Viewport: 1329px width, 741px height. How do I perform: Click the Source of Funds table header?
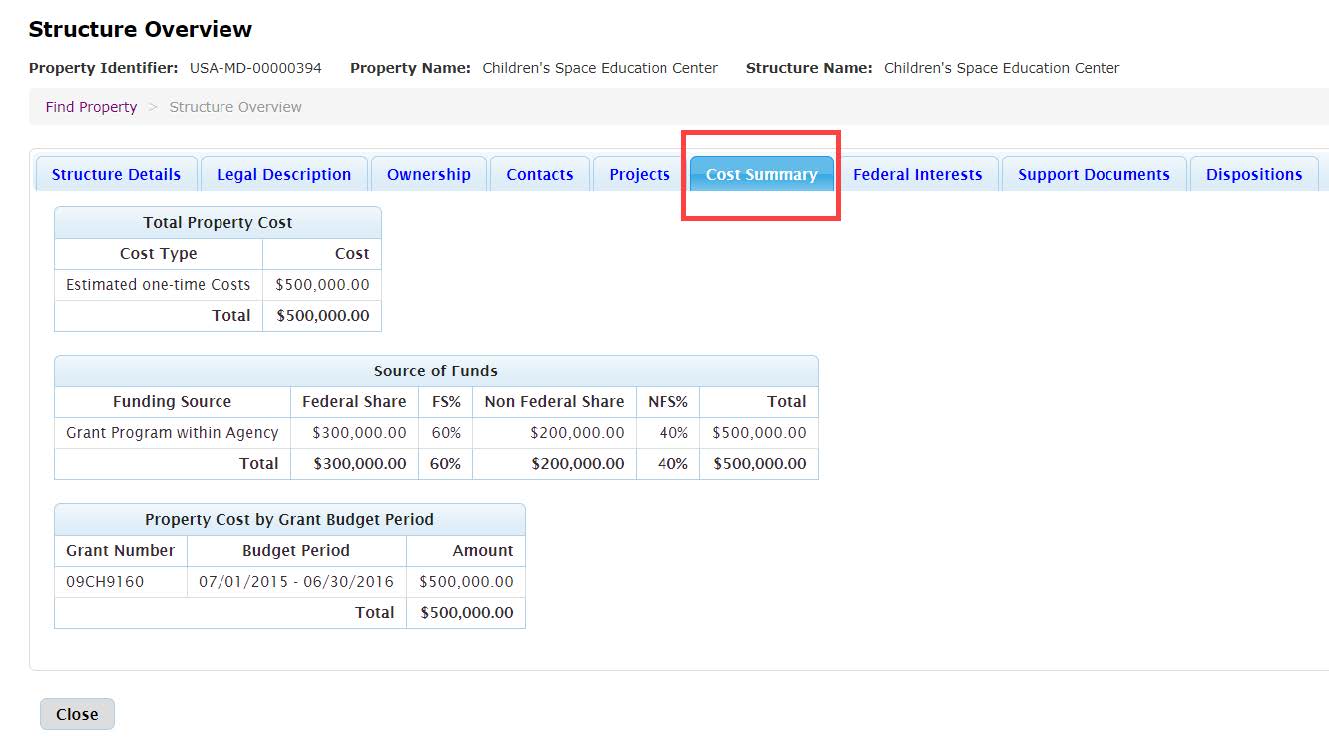tap(435, 371)
